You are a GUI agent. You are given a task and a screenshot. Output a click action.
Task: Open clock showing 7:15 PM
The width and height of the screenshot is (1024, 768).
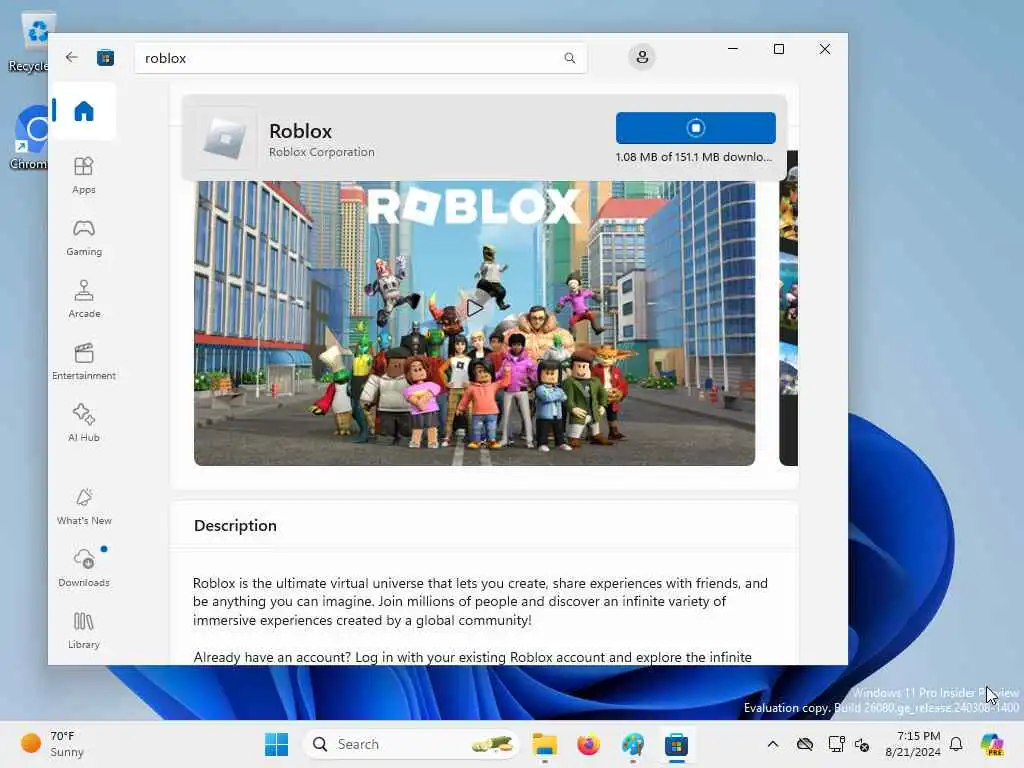coord(913,744)
